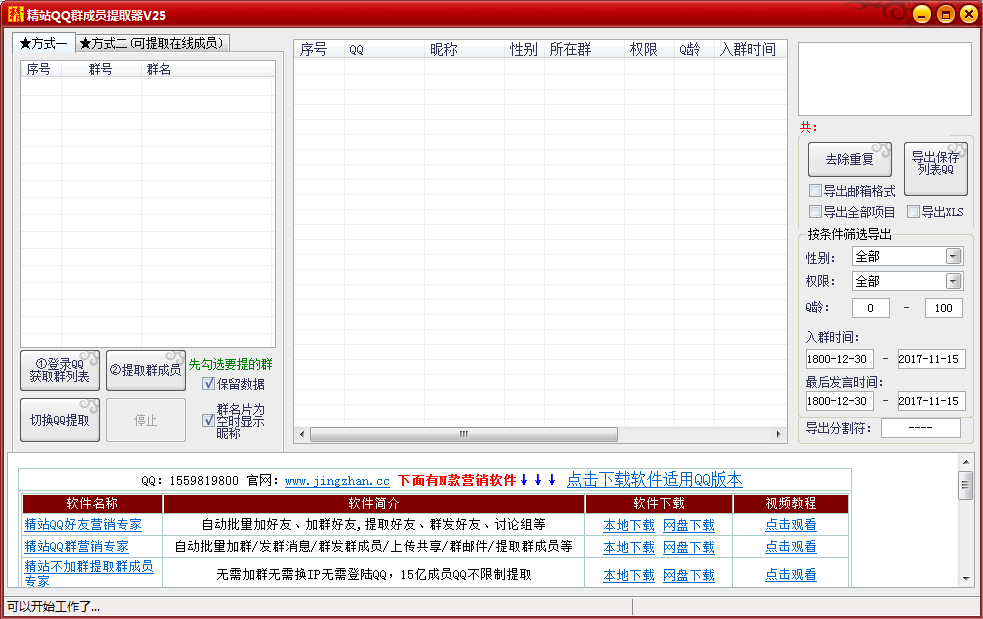Viewport: 983px width, 619px height.
Task: Open the 精站不加群提取群成员专家 link
Action: tap(89, 573)
